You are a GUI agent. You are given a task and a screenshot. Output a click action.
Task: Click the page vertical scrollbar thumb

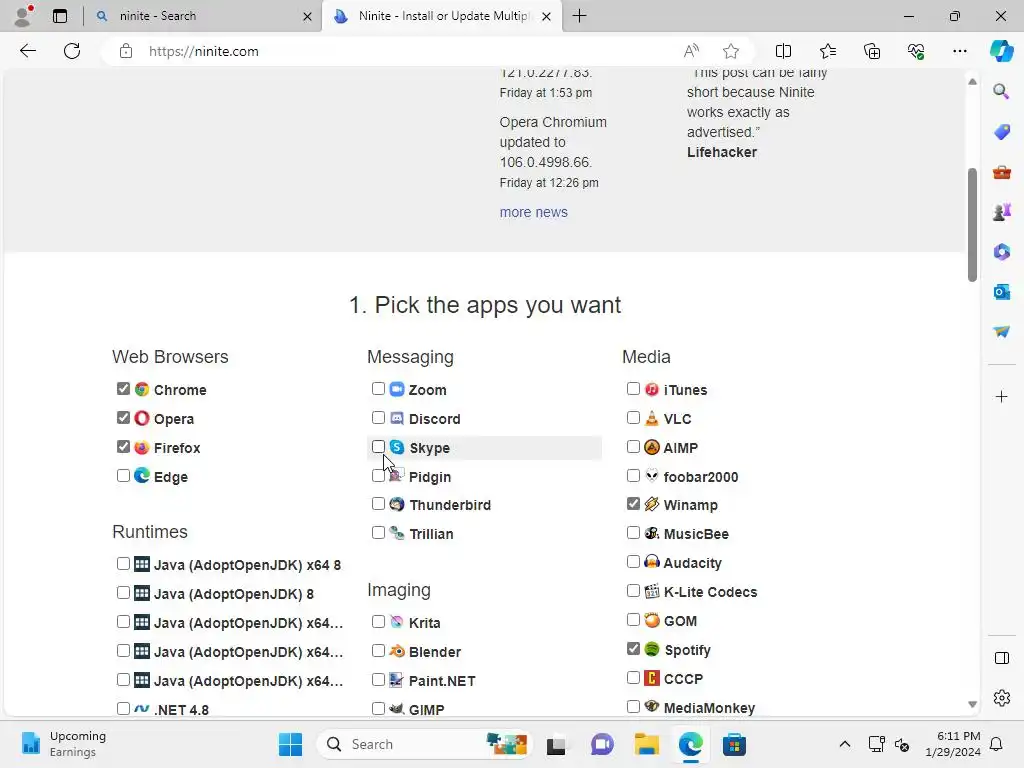pyautogui.click(x=972, y=225)
